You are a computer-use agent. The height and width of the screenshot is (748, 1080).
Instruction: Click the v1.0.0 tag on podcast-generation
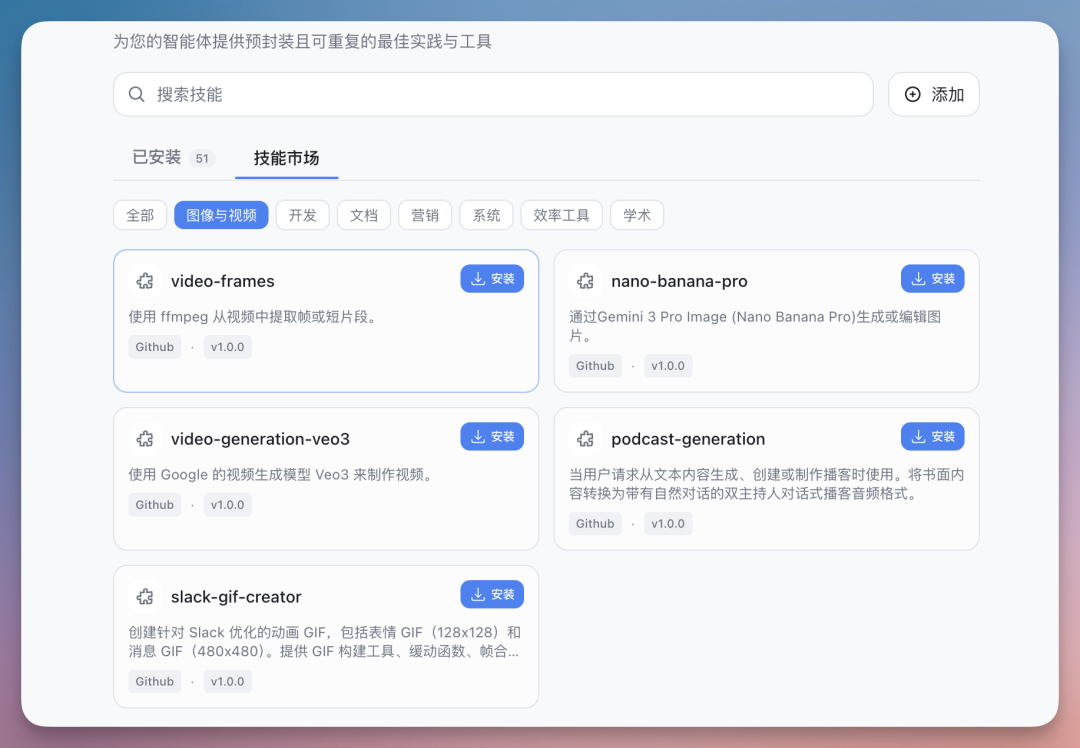[x=668, y=523]
